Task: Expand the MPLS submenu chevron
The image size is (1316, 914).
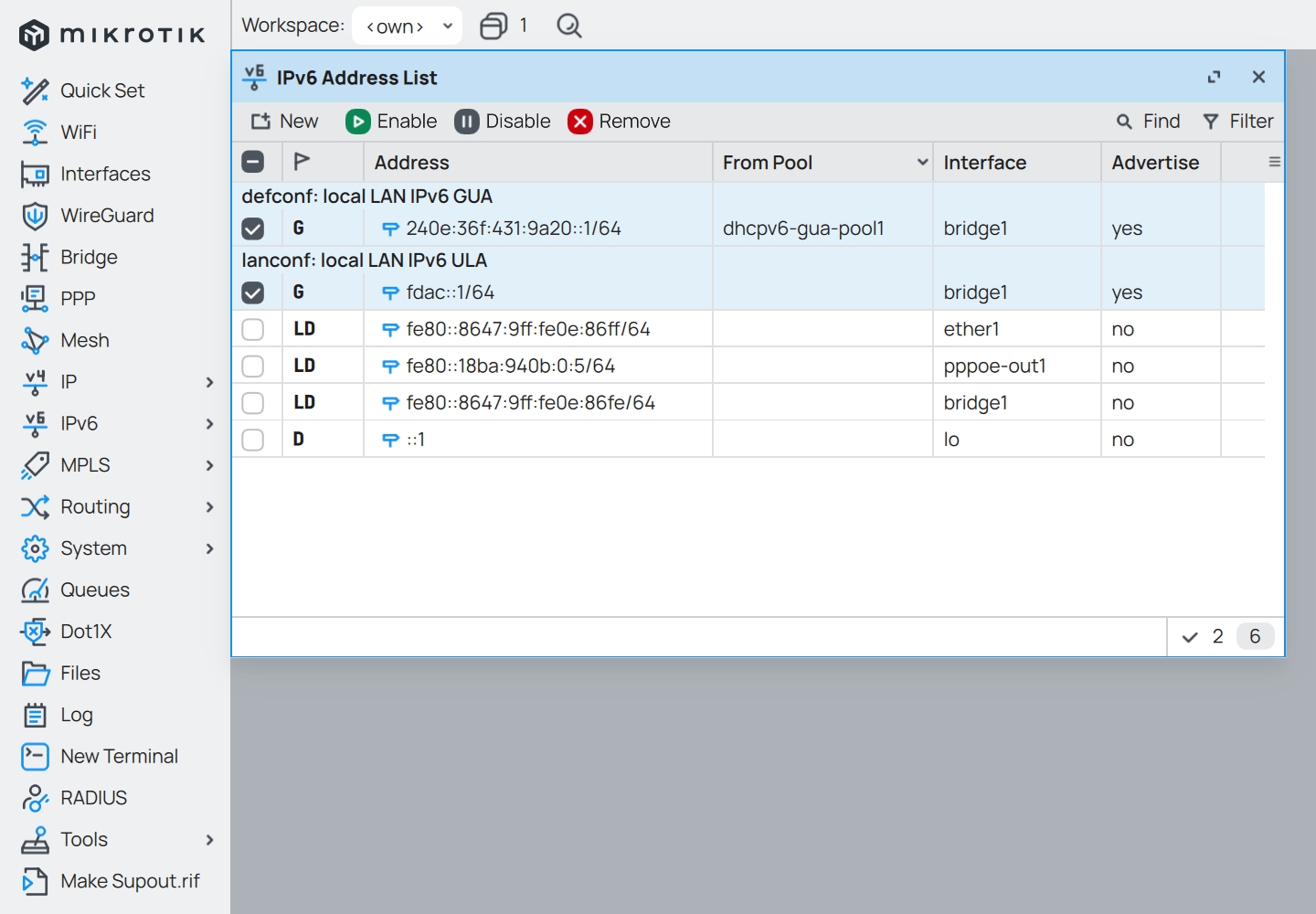Action: click(x=209, y=465)
